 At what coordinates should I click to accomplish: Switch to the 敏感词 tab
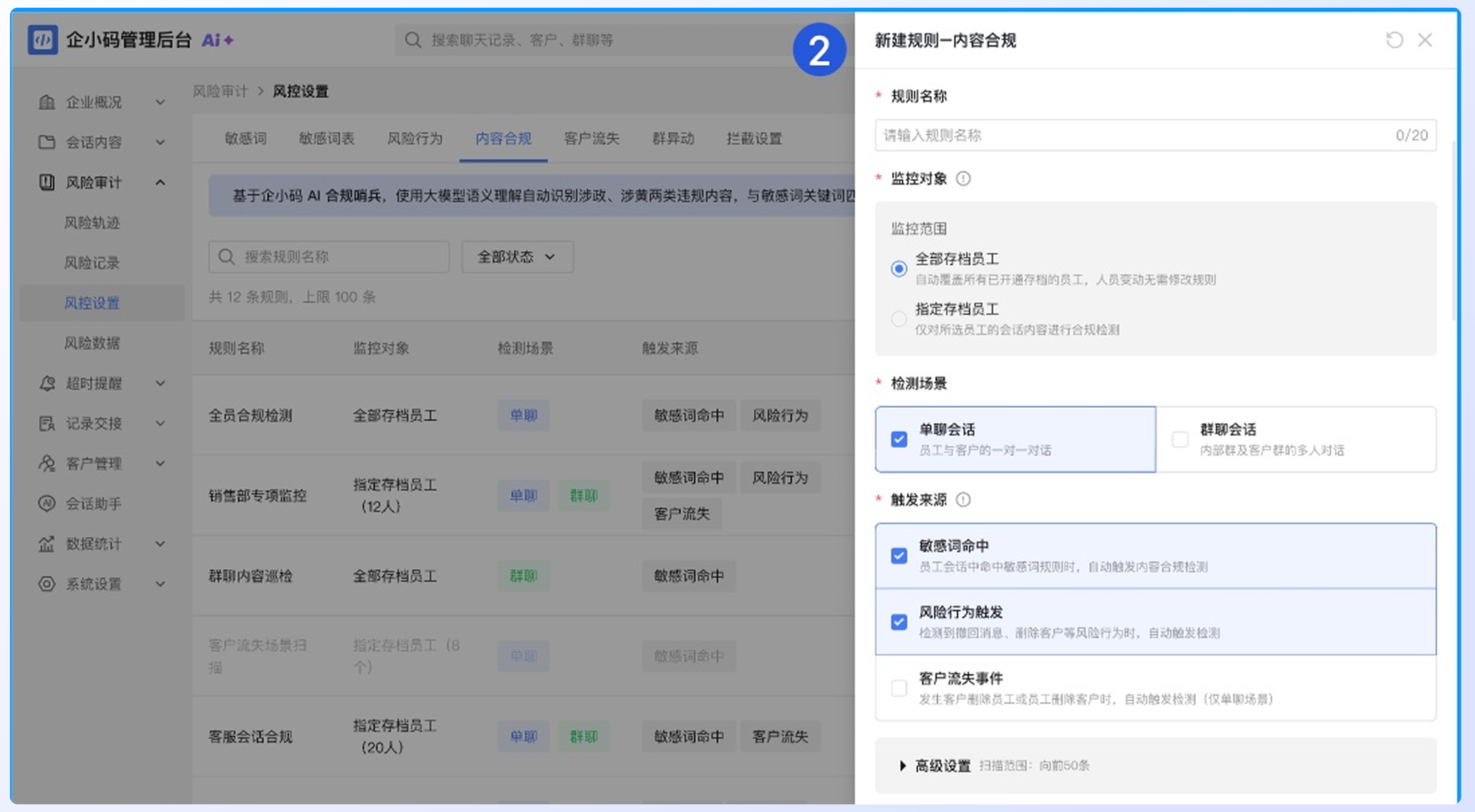(x=246, y=139)
